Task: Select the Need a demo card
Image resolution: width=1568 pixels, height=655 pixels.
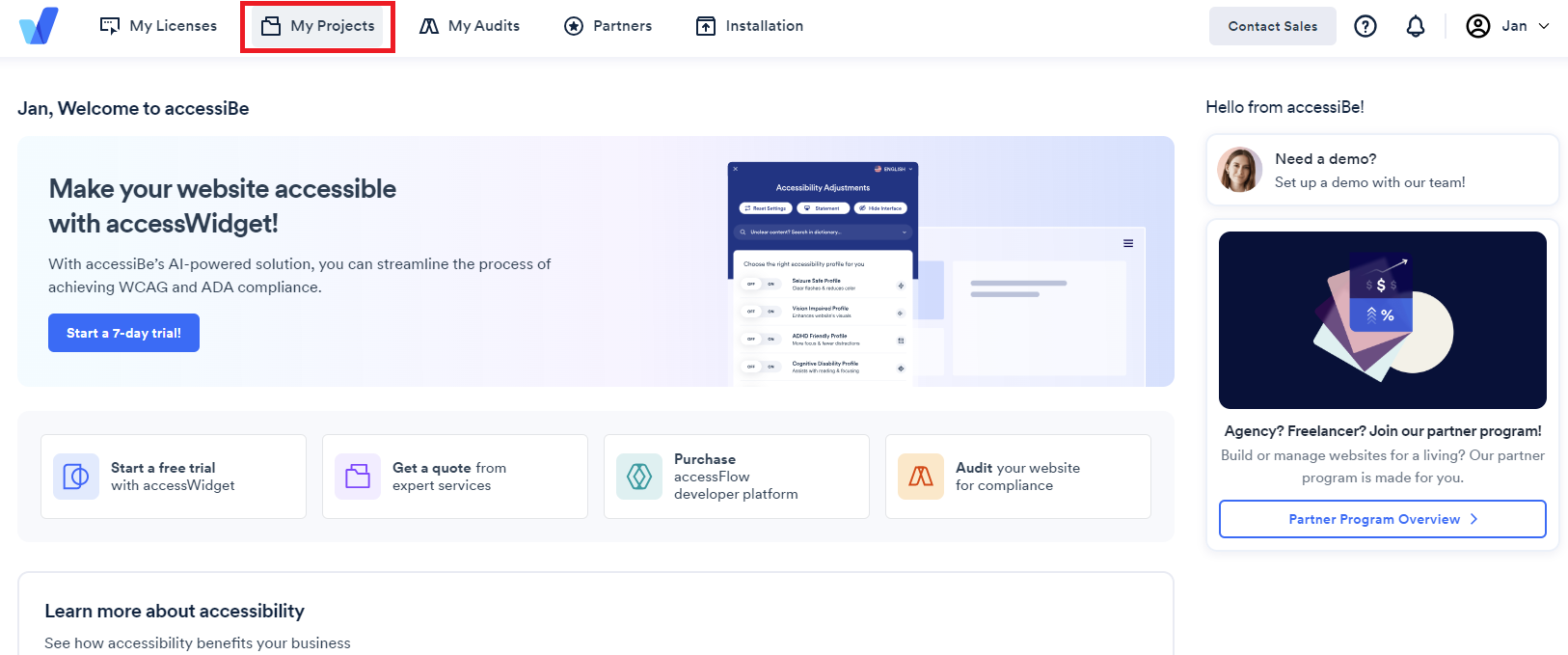Action: [x=1382, y=170]
